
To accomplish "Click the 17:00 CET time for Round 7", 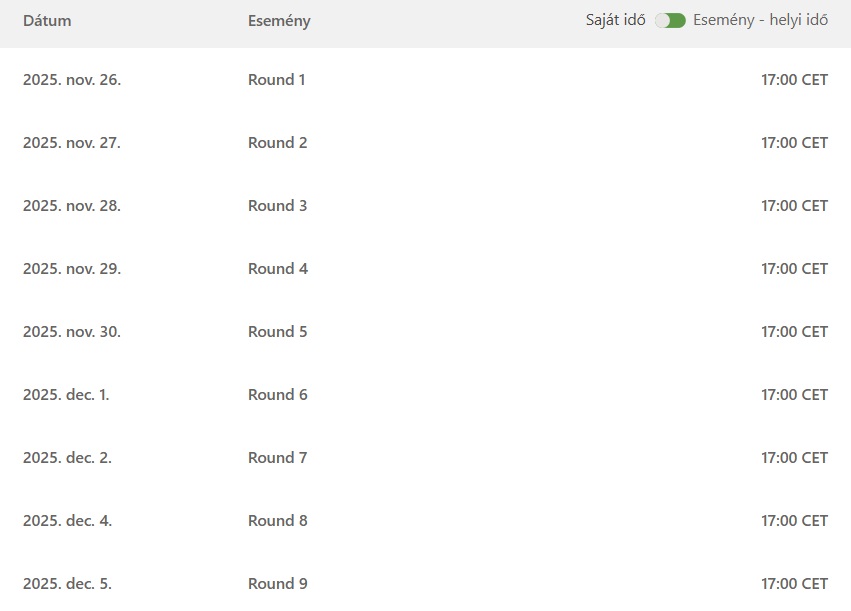I will pos(794,458).
